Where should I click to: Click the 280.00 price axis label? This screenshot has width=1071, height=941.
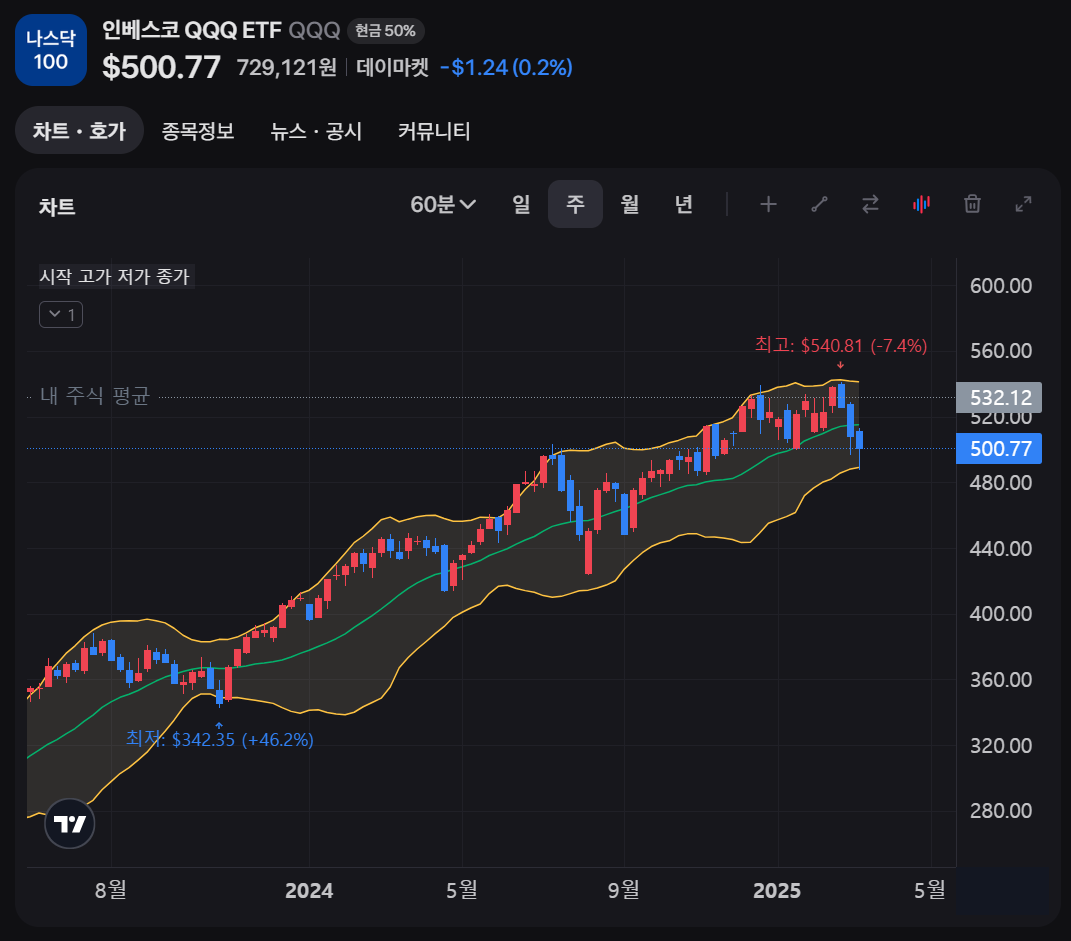(1001, 811)
